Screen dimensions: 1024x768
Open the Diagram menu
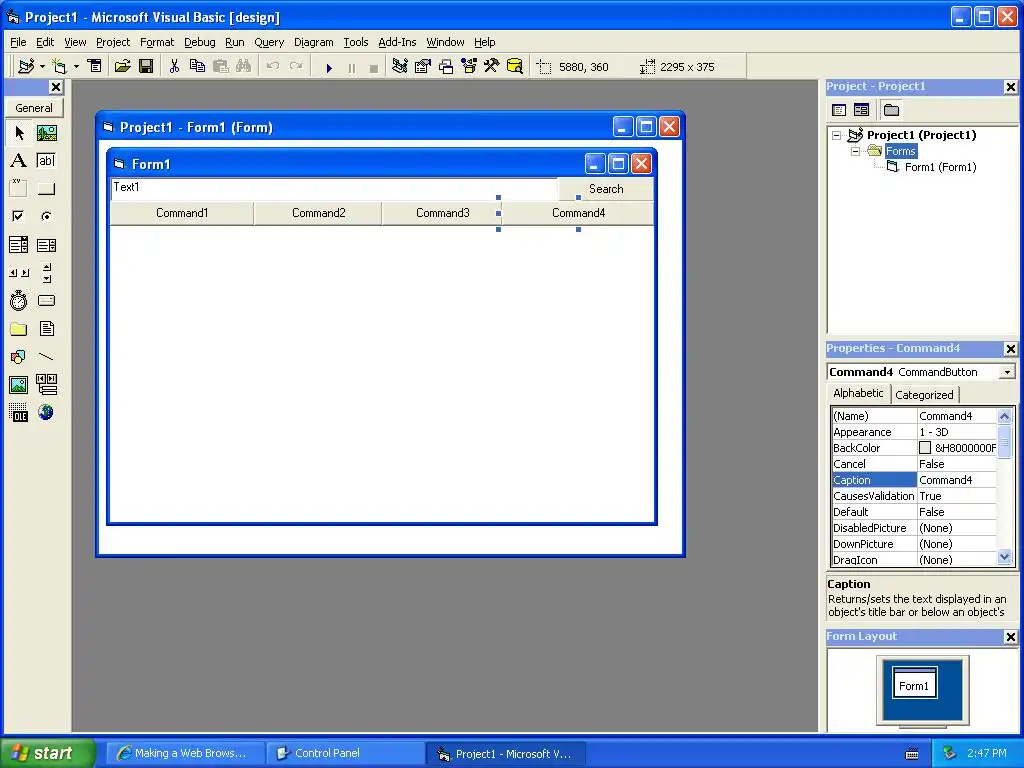[313, 42]
